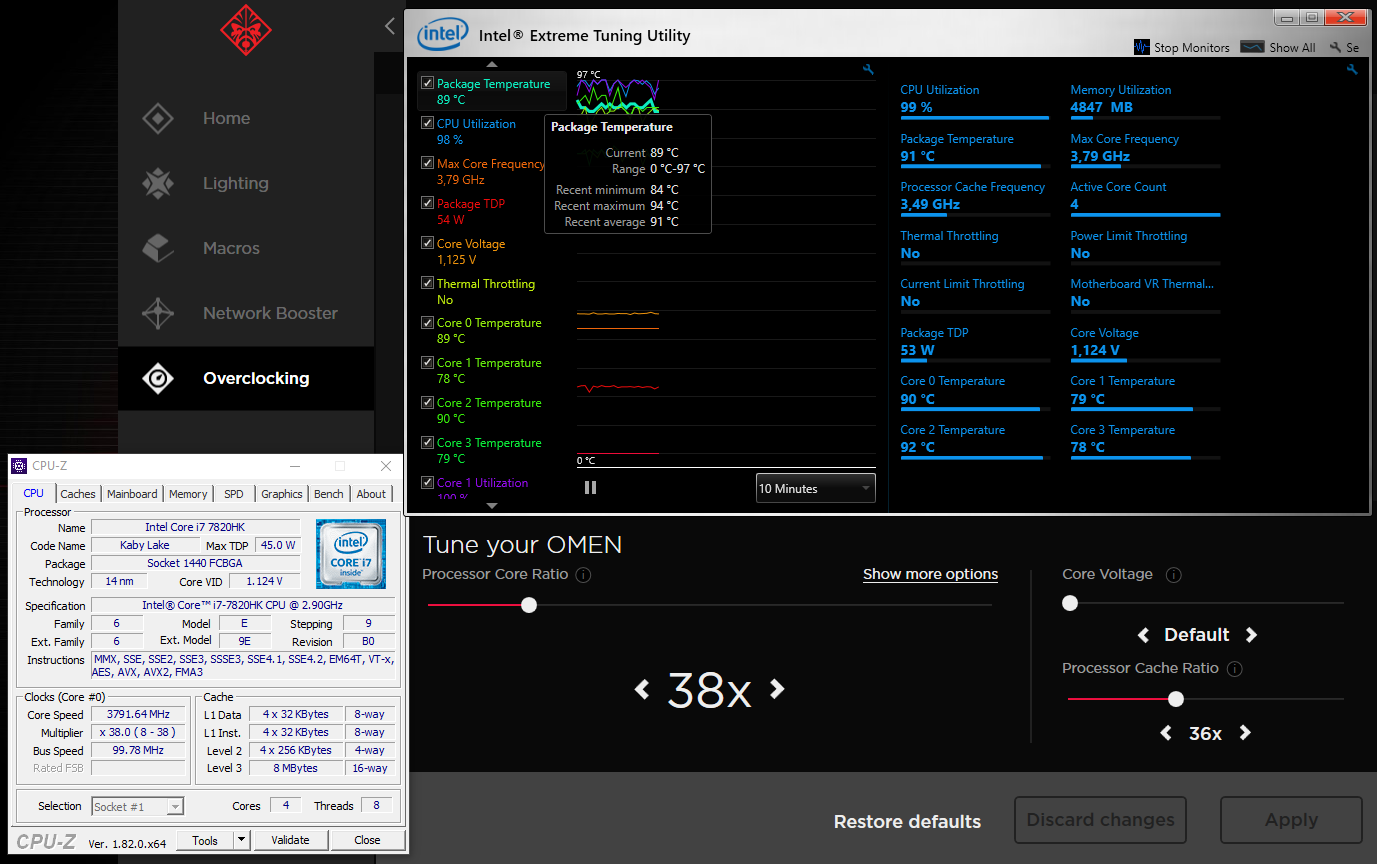
Task: Decrease the cache ratio from 36x
Action: pos(1165,733)
